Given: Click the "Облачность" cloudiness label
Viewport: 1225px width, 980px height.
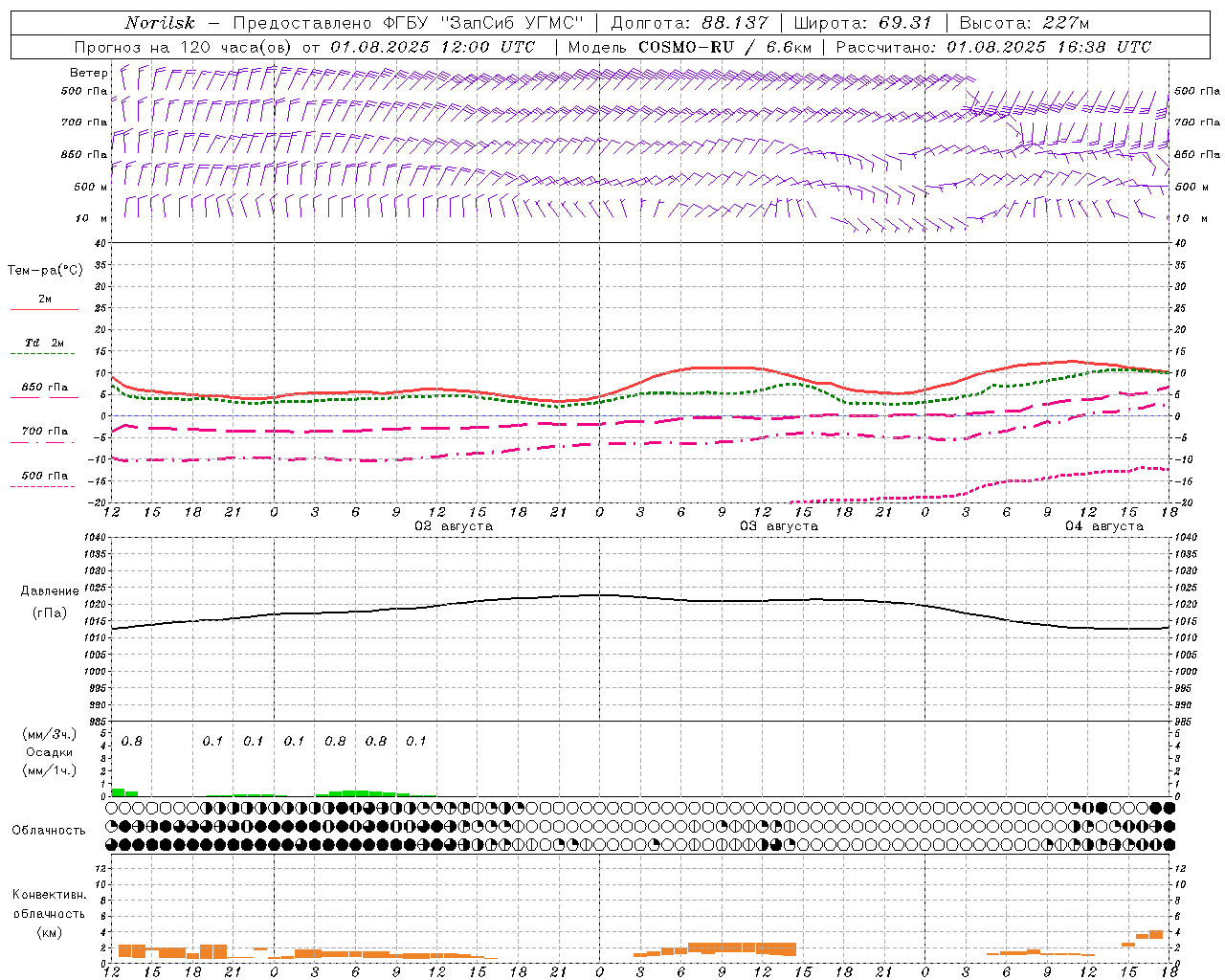Looking at the screenshot, I should [49, 831].
